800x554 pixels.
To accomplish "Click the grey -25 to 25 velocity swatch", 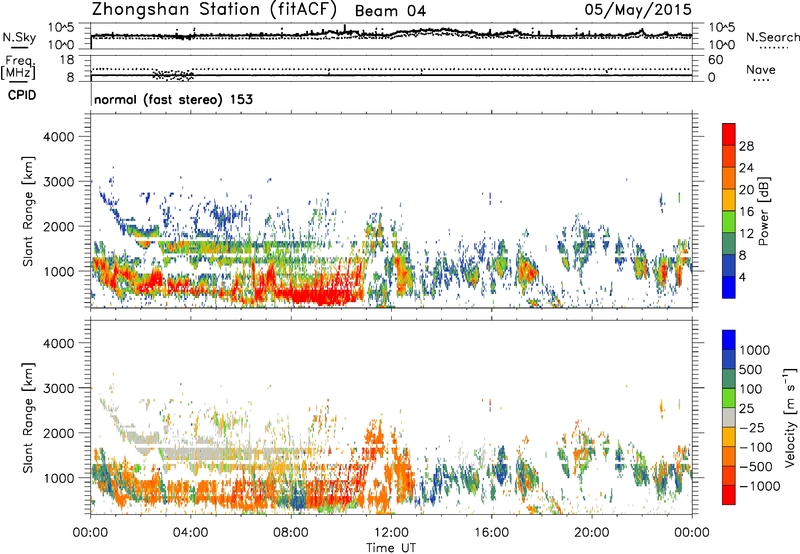I will [729, 417].
